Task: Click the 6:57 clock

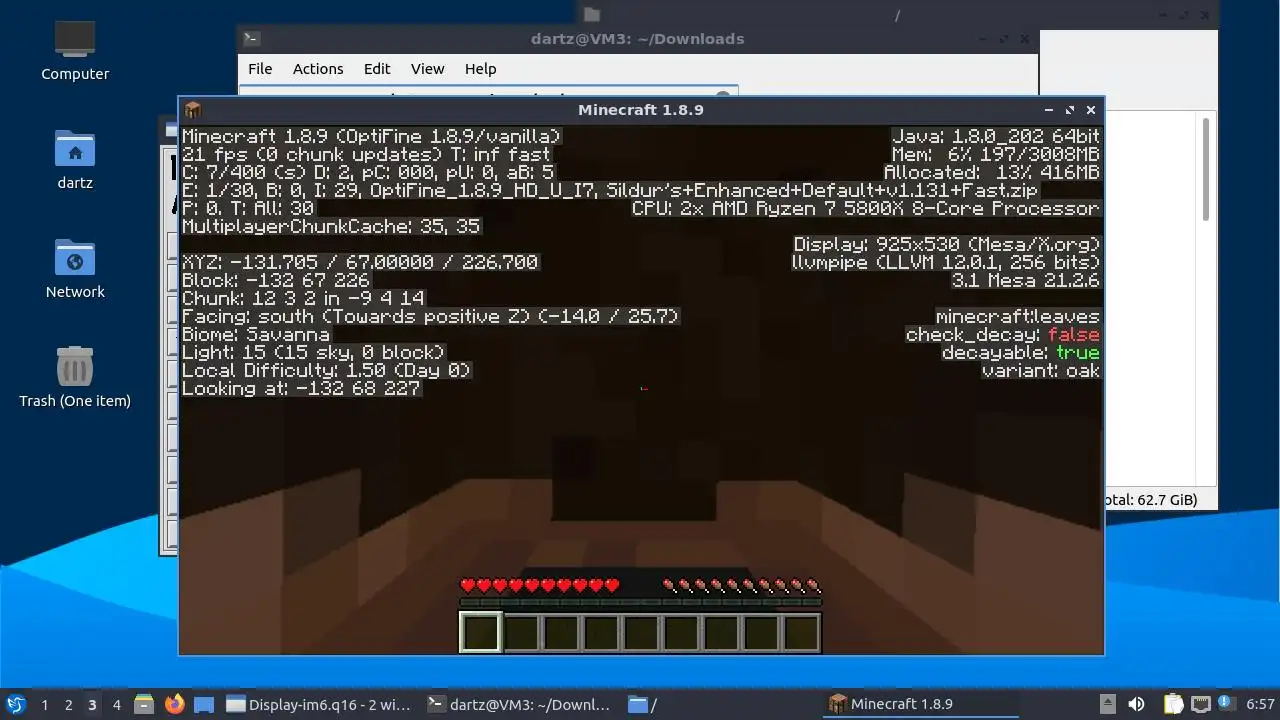Action: point(1260,704)
